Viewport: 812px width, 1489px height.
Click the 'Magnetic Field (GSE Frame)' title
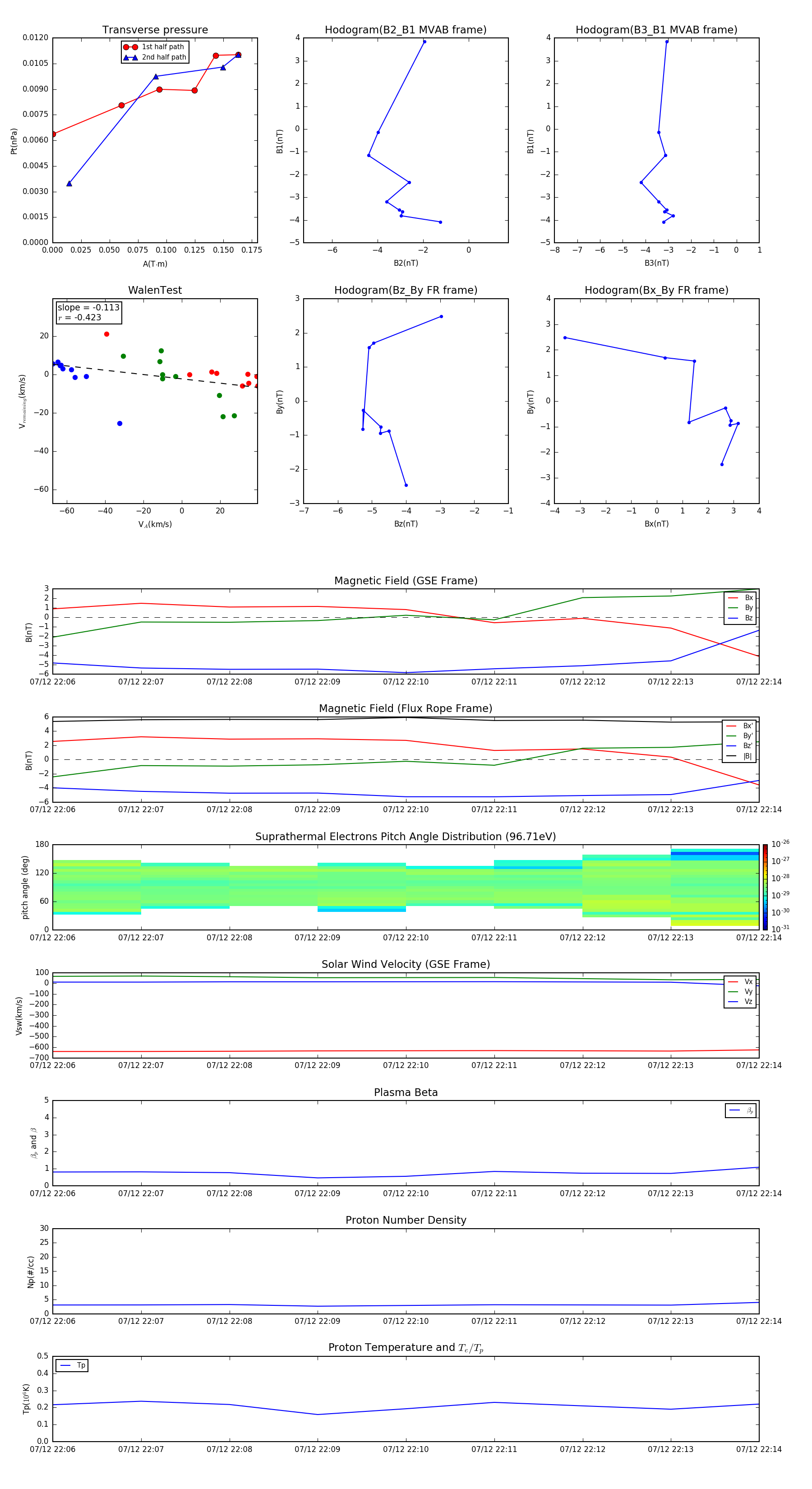pyautogui.click(x=405, y=580)
